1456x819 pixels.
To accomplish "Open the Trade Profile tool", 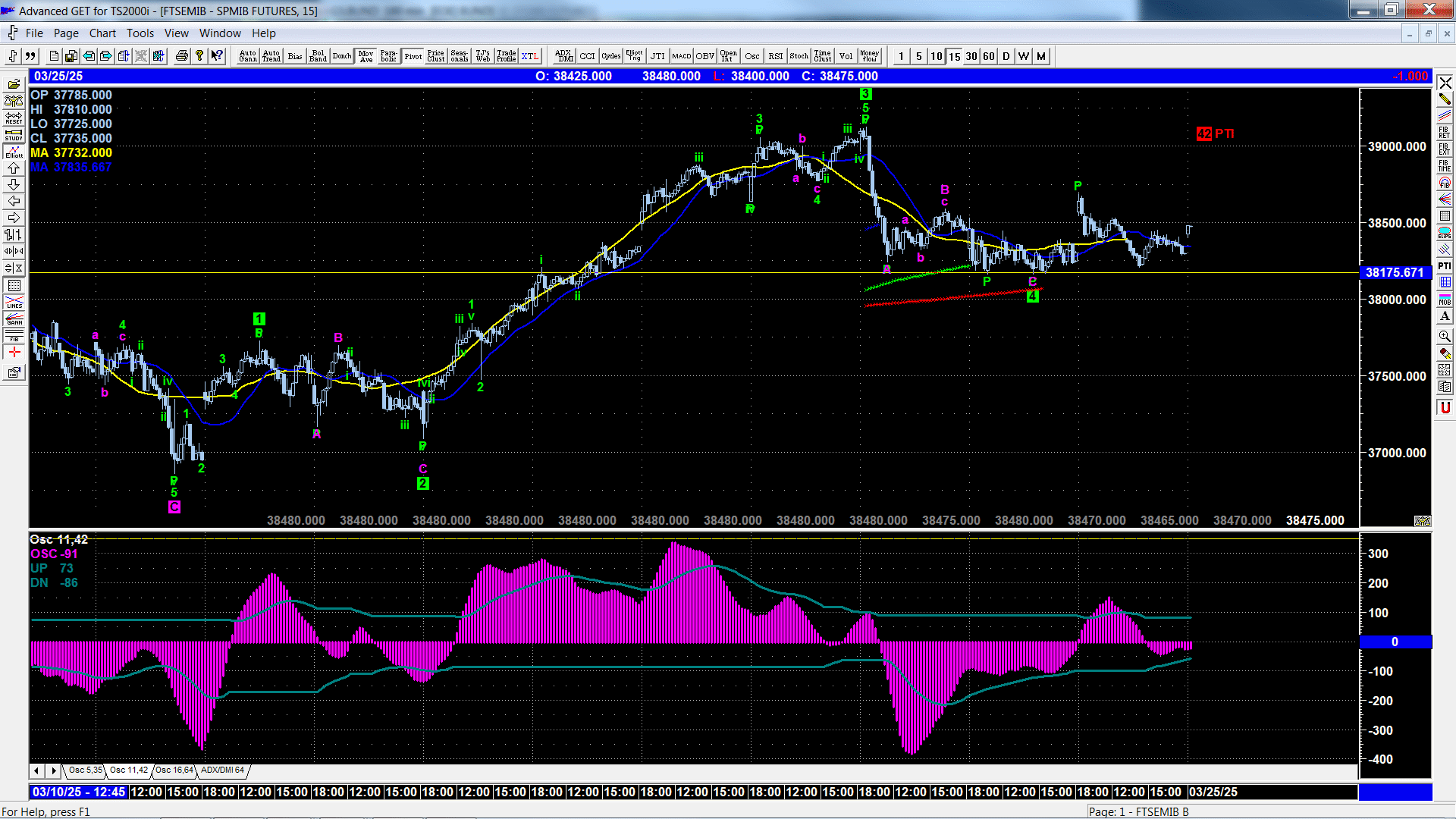I will click(507, 56).
